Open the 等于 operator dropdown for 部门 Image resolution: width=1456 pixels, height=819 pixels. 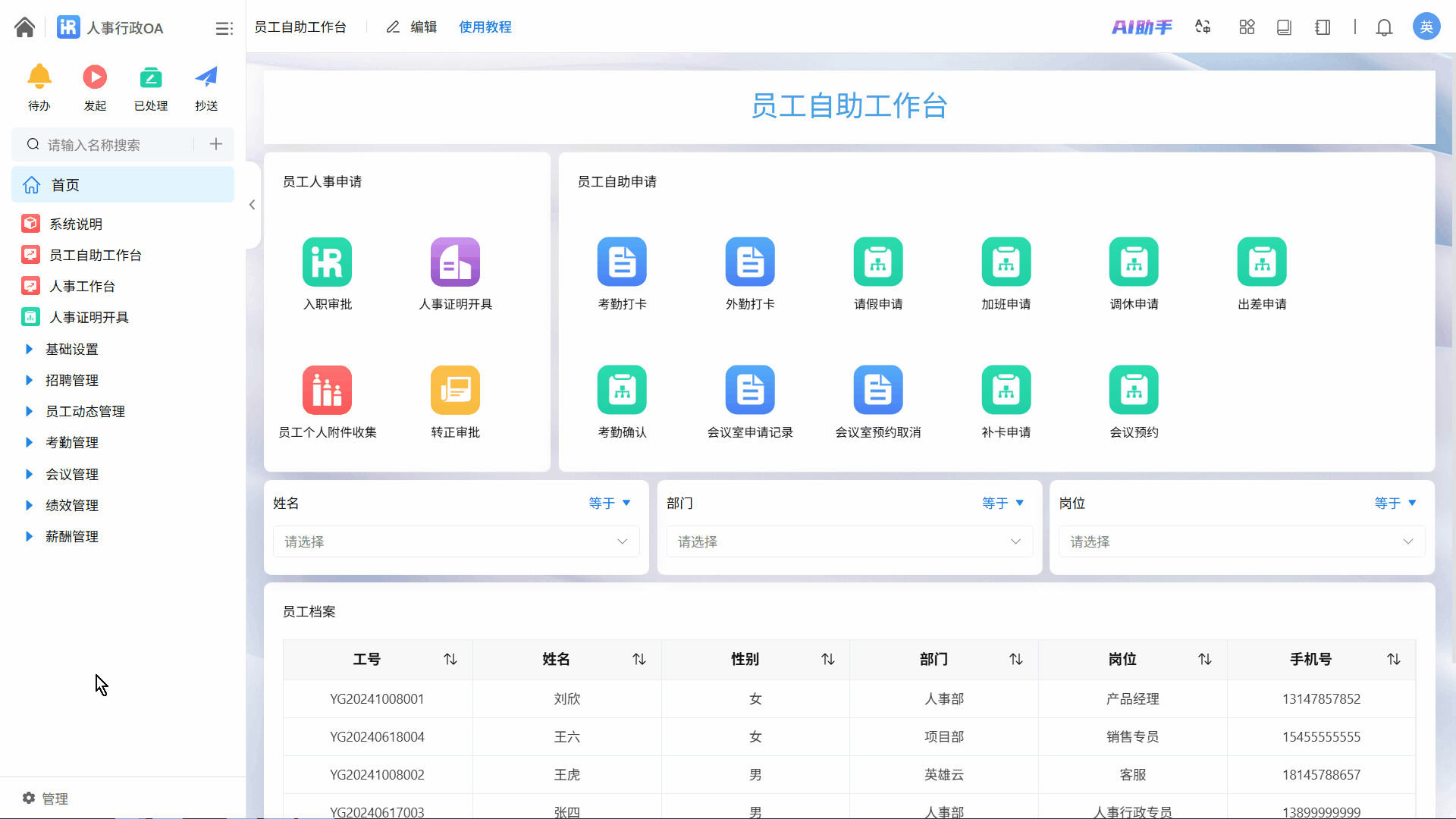tap(1003, 503)
